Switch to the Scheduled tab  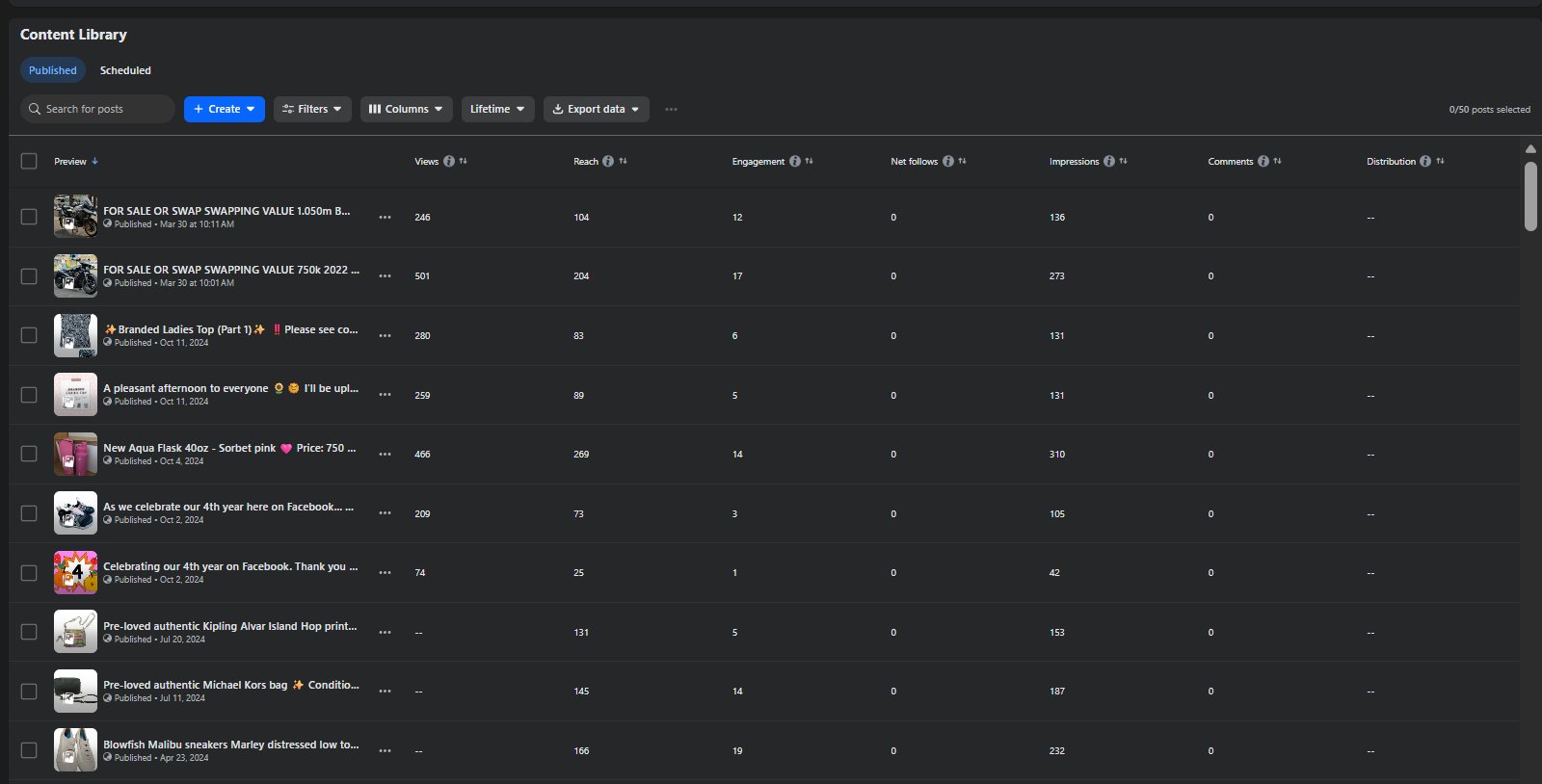125,70
